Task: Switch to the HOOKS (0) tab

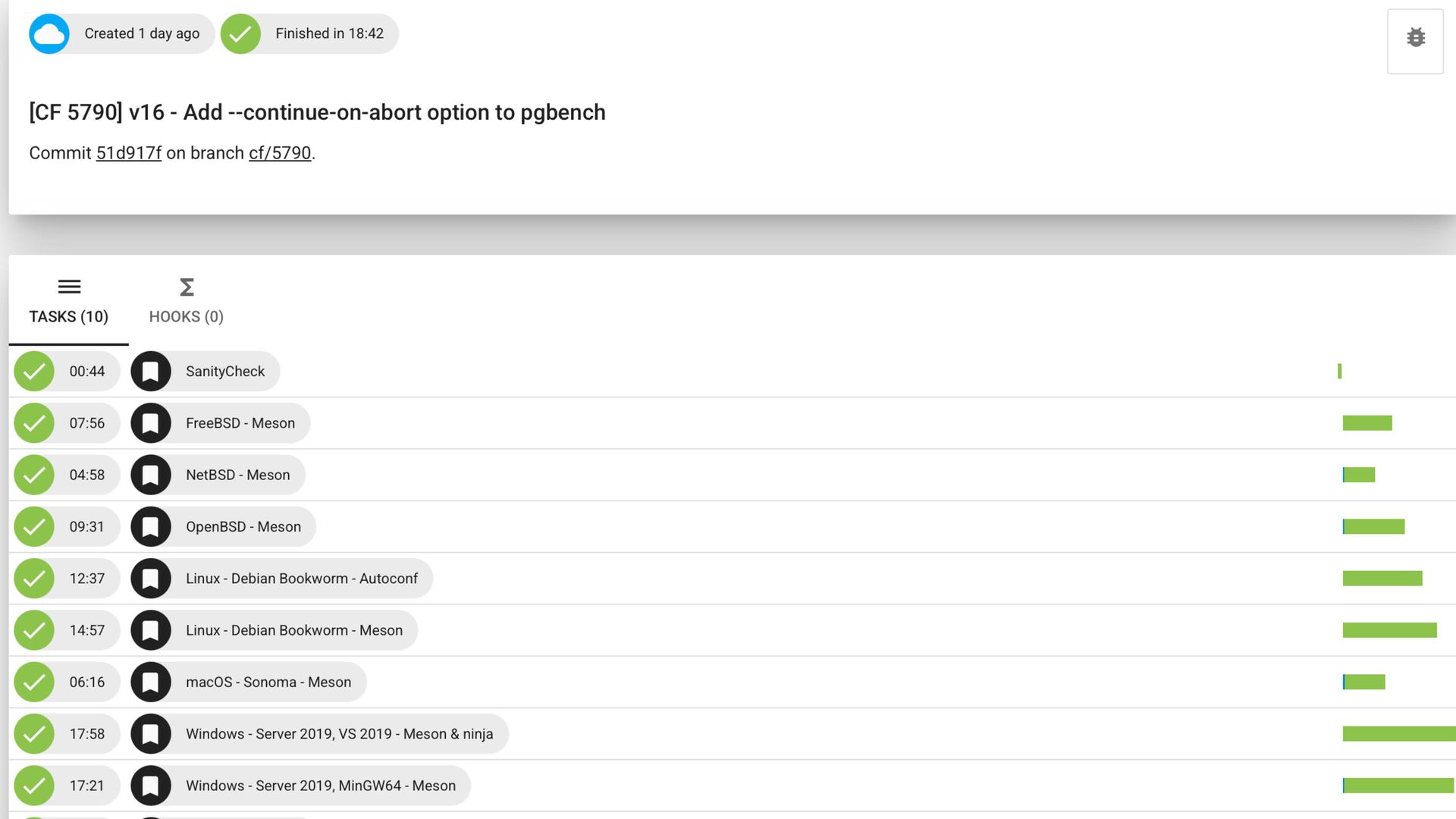Action: click(x=187, y=316)
